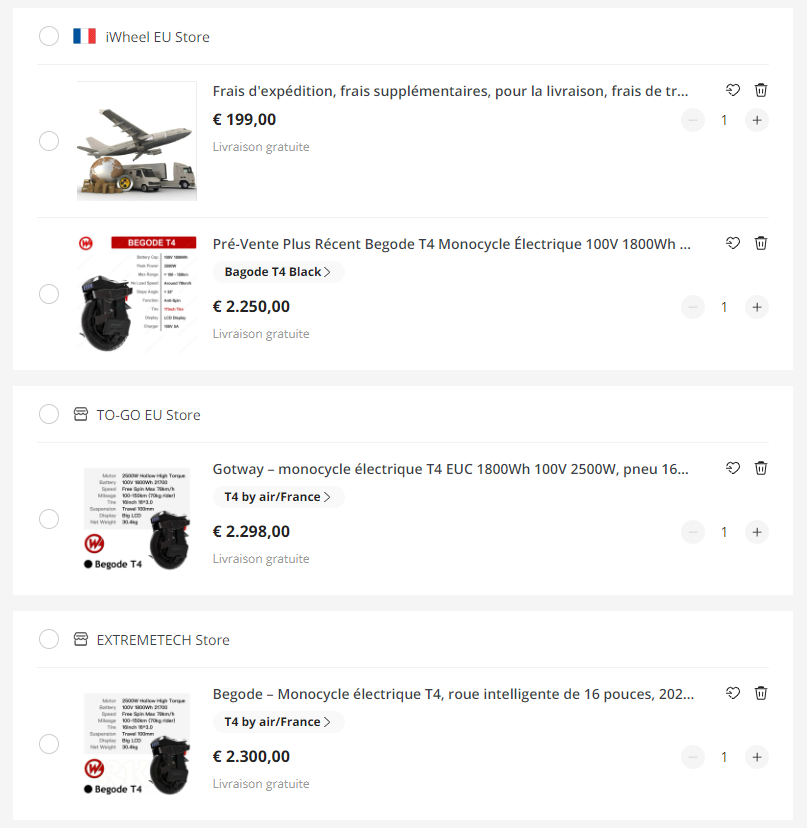807x828 pixels.
Task: Click the EXTREMETECH Store shop icon
Action: tap(81, 639)
